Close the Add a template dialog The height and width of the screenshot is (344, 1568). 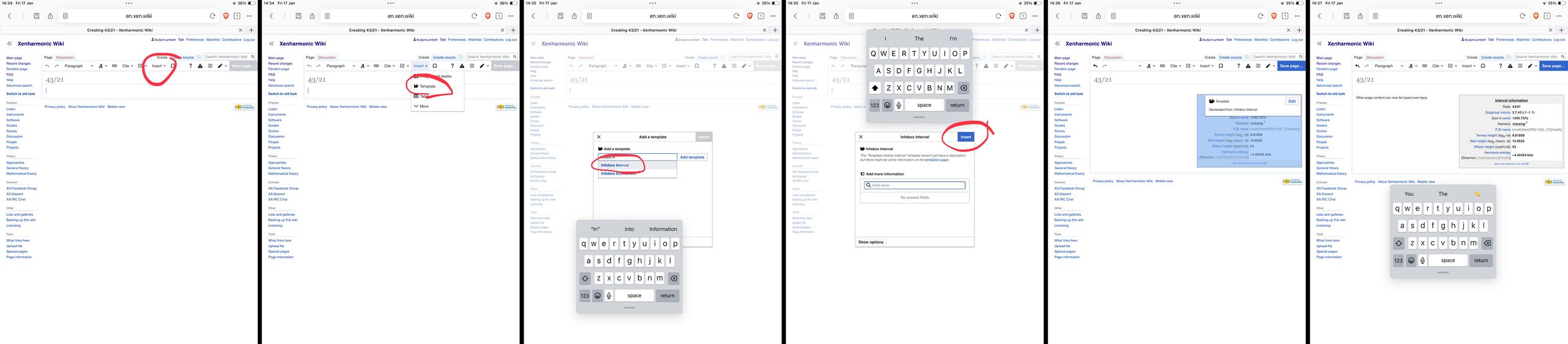pos(599,137)
